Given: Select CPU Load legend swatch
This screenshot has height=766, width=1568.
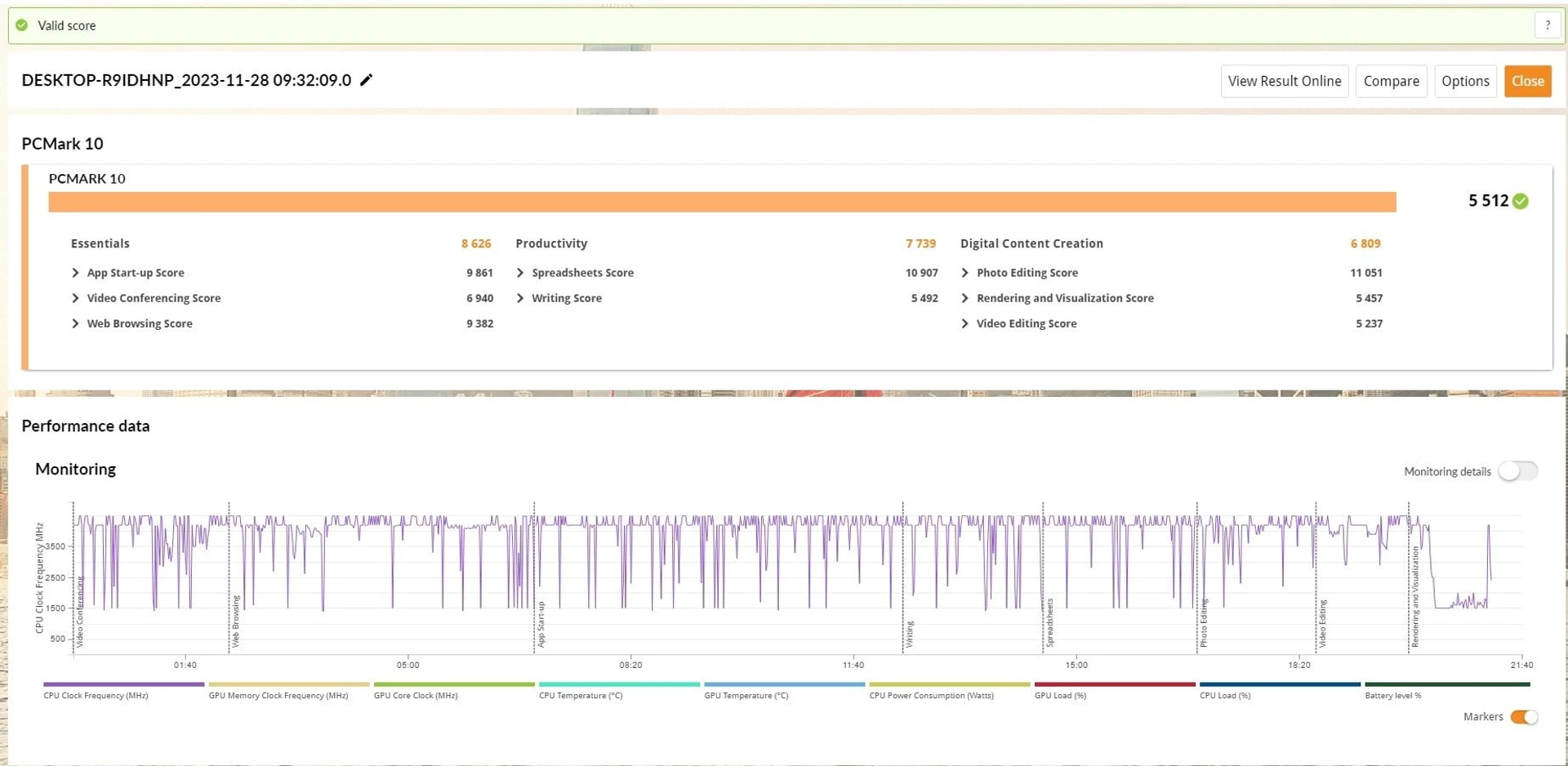Looking at the screenshot, I should point(1280,684).
